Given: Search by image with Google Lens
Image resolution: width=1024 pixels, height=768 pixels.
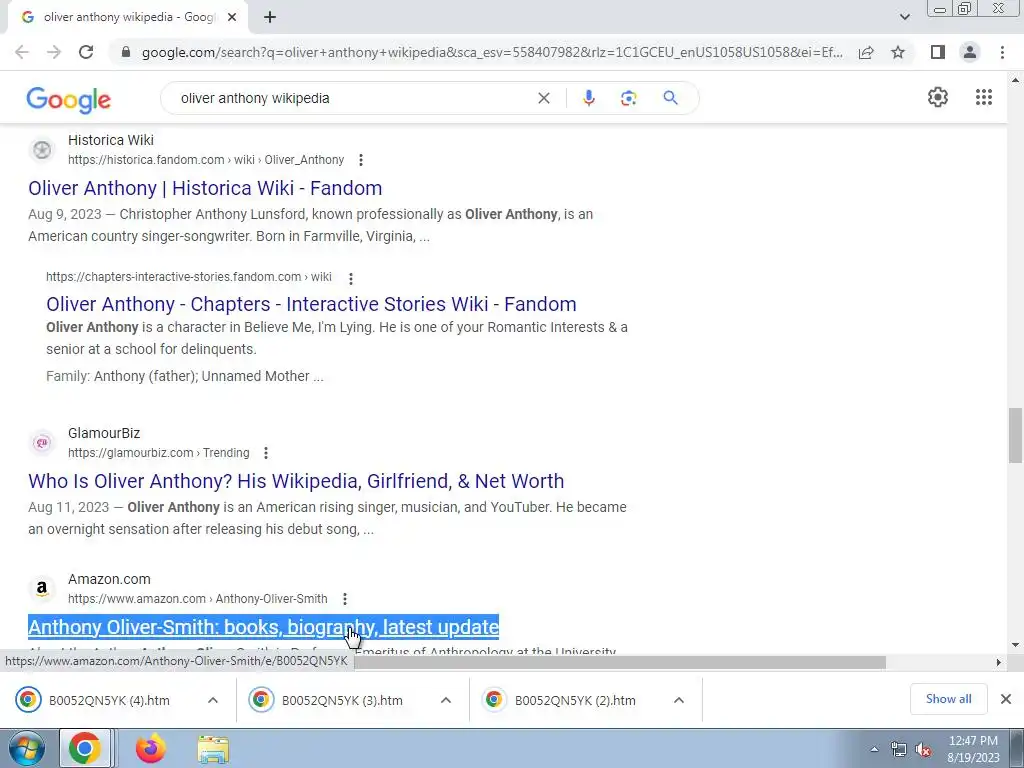Looking at the screenshot, I should (628, 98).
